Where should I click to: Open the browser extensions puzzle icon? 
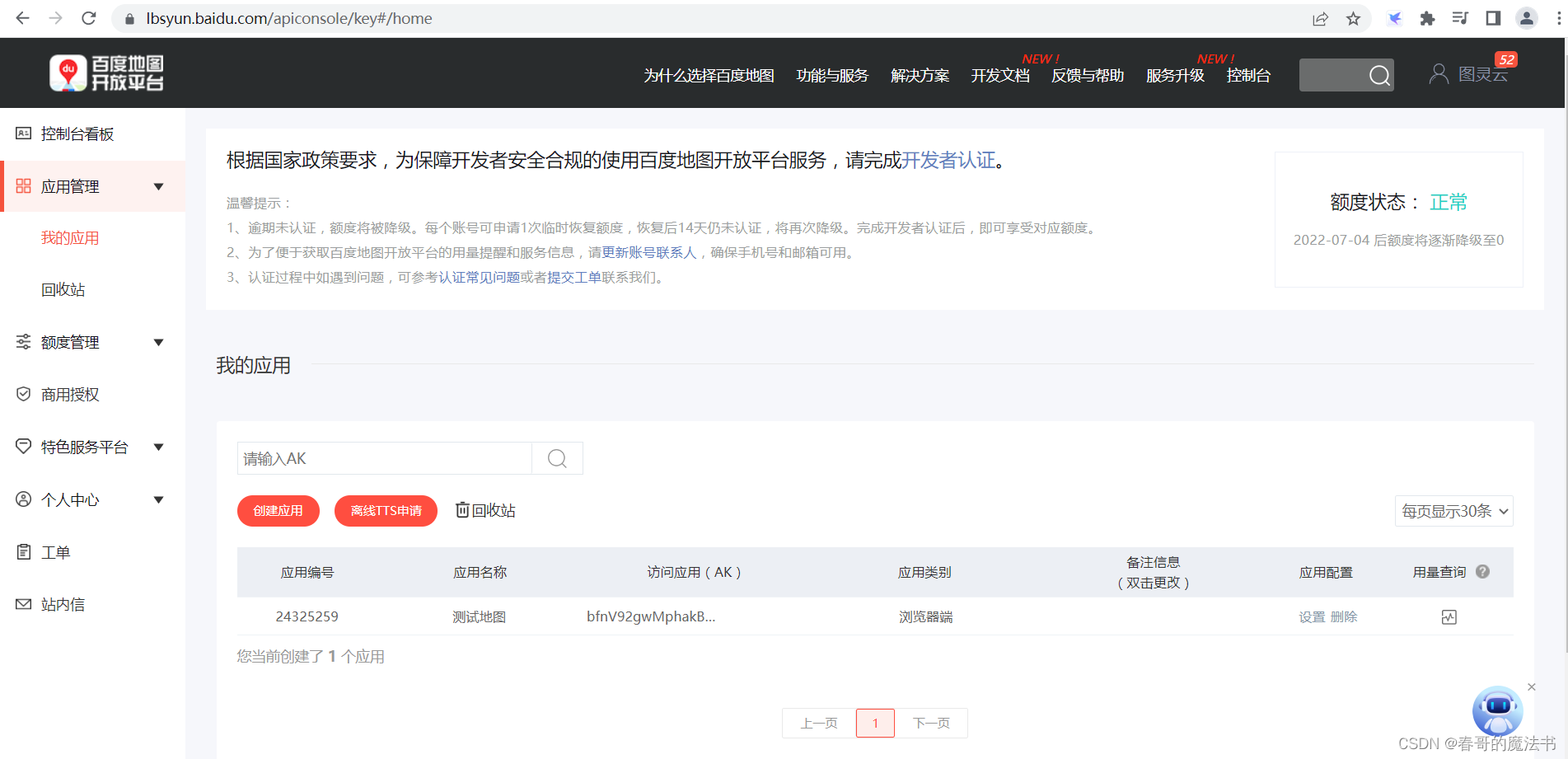click(1427, 18)
